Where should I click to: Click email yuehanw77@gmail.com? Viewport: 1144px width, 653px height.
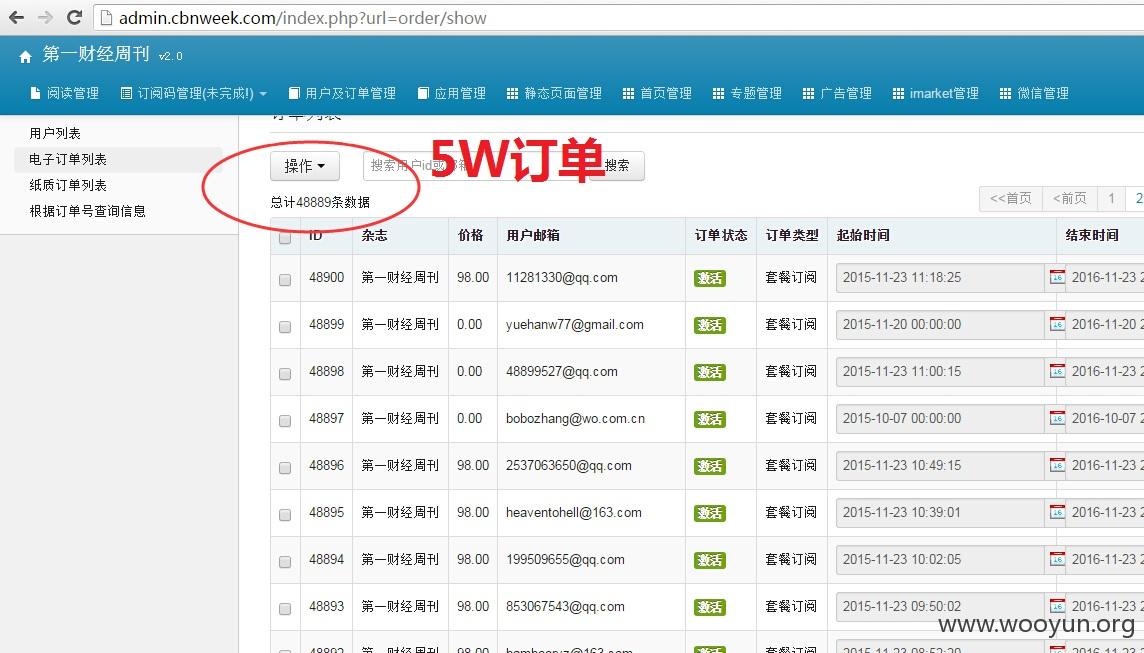tap(575, 325)
